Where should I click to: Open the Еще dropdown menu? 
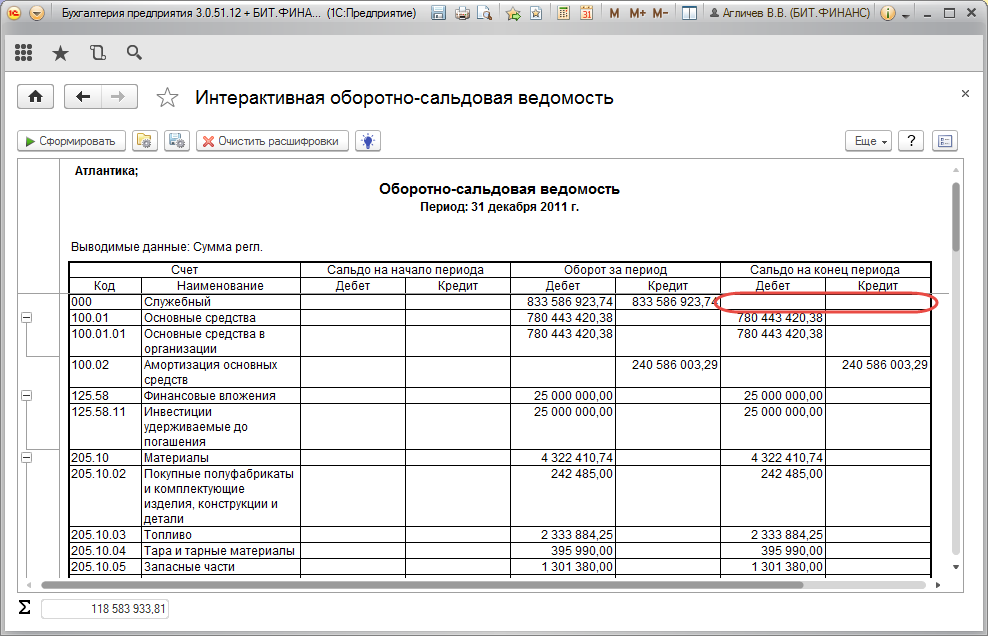click(867, 141)
